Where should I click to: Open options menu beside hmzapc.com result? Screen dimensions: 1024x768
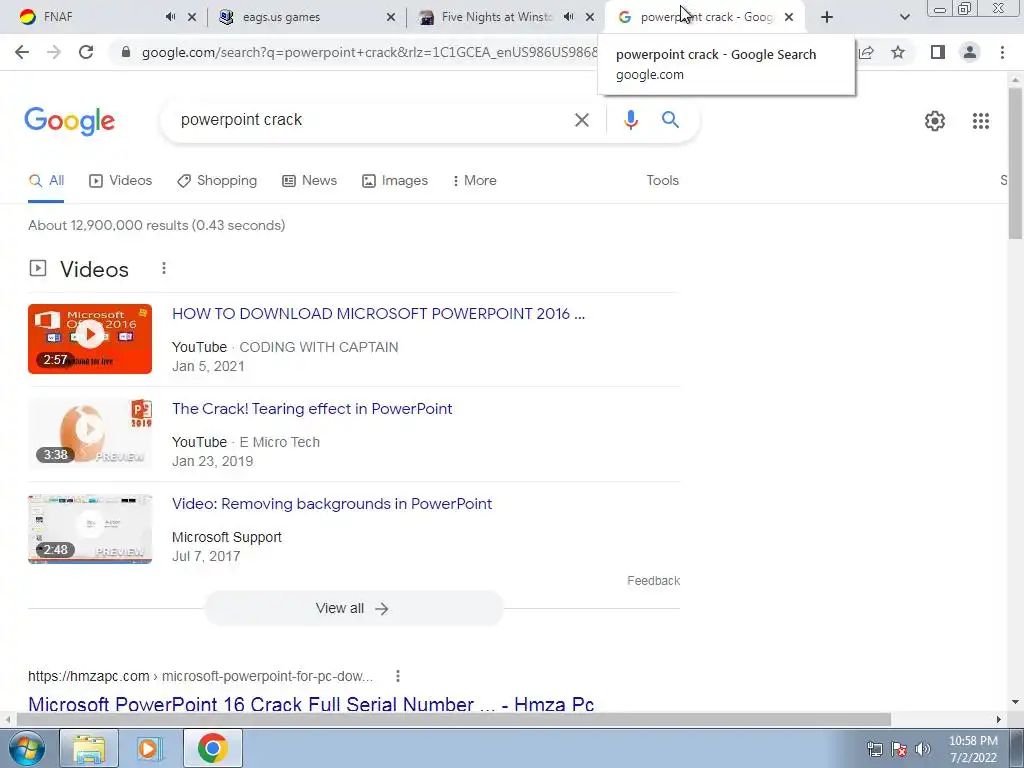coord(398,677)
